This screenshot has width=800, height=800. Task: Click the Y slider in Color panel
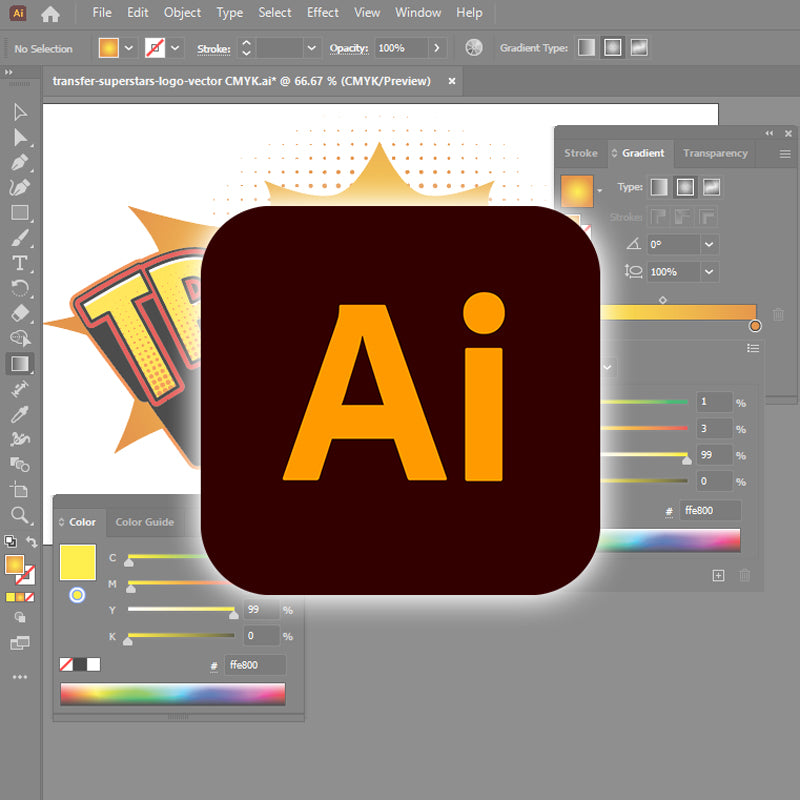[181, 609]
